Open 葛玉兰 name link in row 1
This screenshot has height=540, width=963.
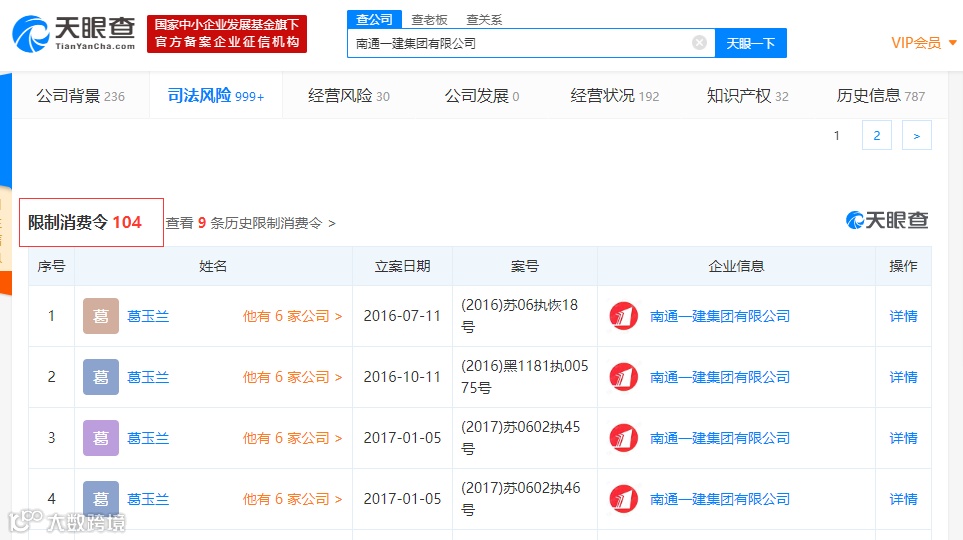(148, 316)
